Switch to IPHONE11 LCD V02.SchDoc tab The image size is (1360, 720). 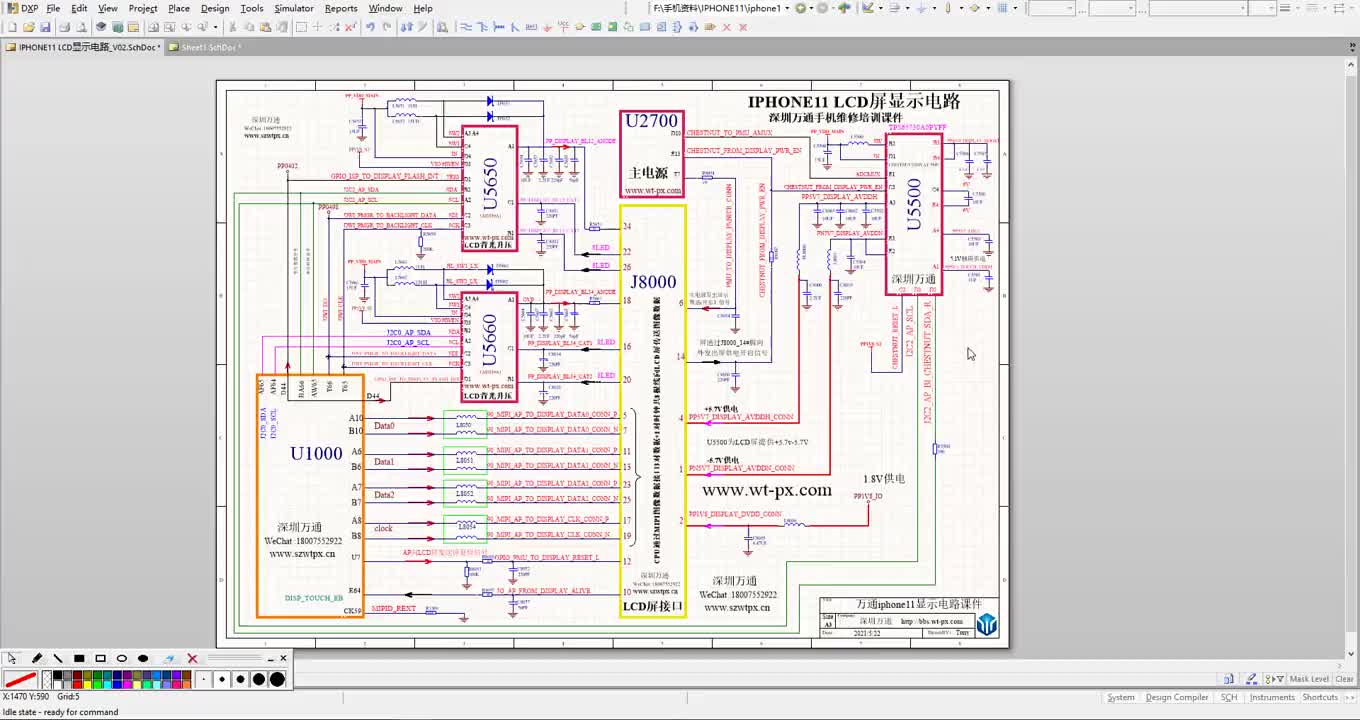coord(82,47)
